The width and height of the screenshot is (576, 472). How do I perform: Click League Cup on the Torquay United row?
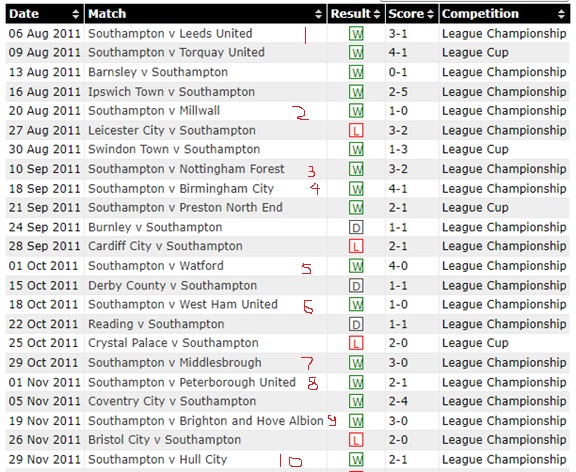click(475, 53)
